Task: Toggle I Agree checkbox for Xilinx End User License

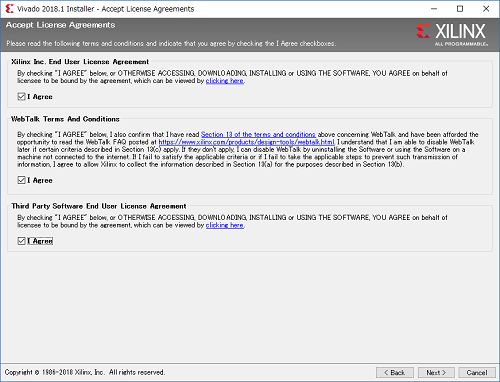Action: [x=22, y=97]
